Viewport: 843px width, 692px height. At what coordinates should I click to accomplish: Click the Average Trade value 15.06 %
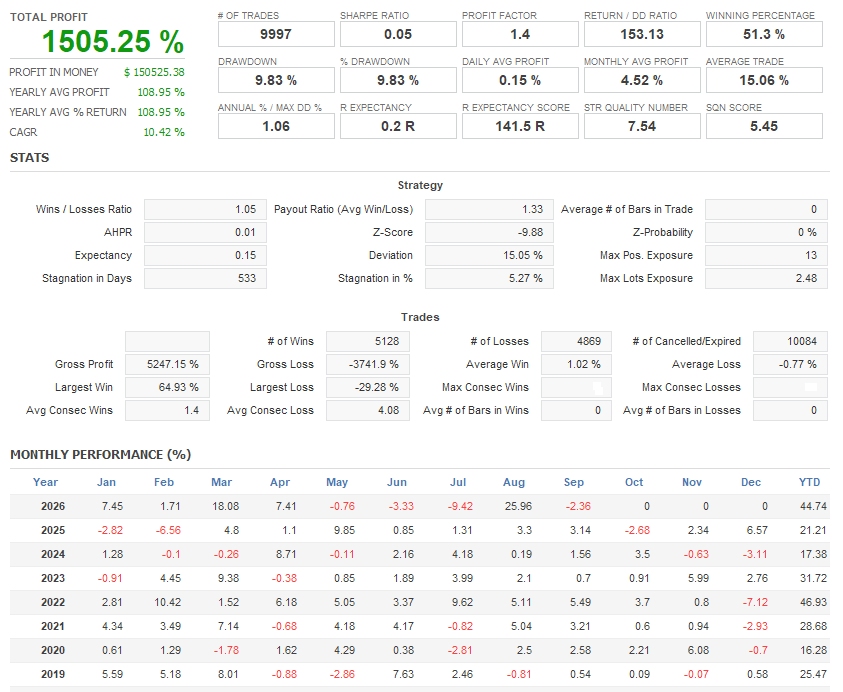[764, 80]
